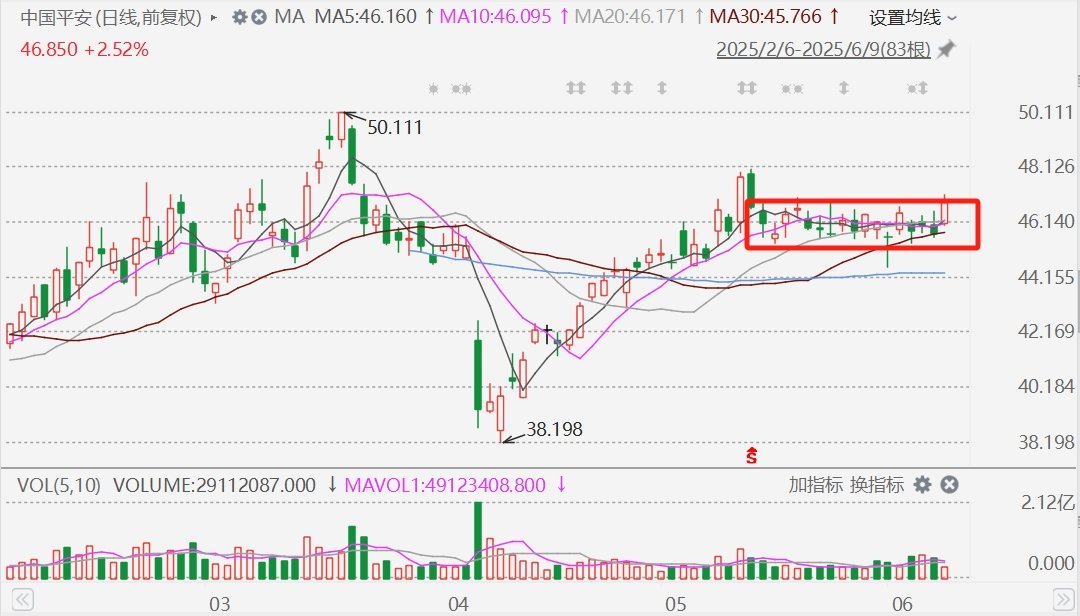
Task: Click the first single star event marker
Action: 433,88
